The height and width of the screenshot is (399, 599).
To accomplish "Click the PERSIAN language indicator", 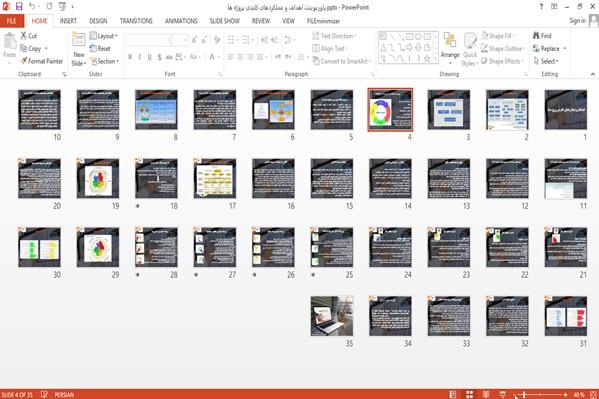I will point(64,394).
